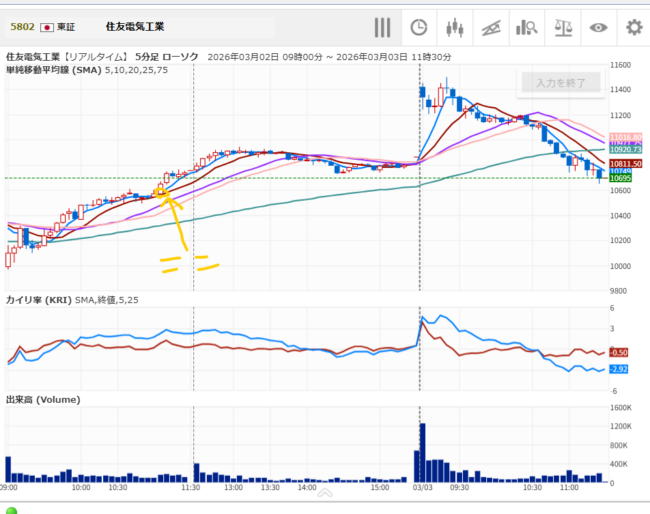The image size is (650, 514).
Task: Select the candlestick chart type icon
Action: coord(455,27)
